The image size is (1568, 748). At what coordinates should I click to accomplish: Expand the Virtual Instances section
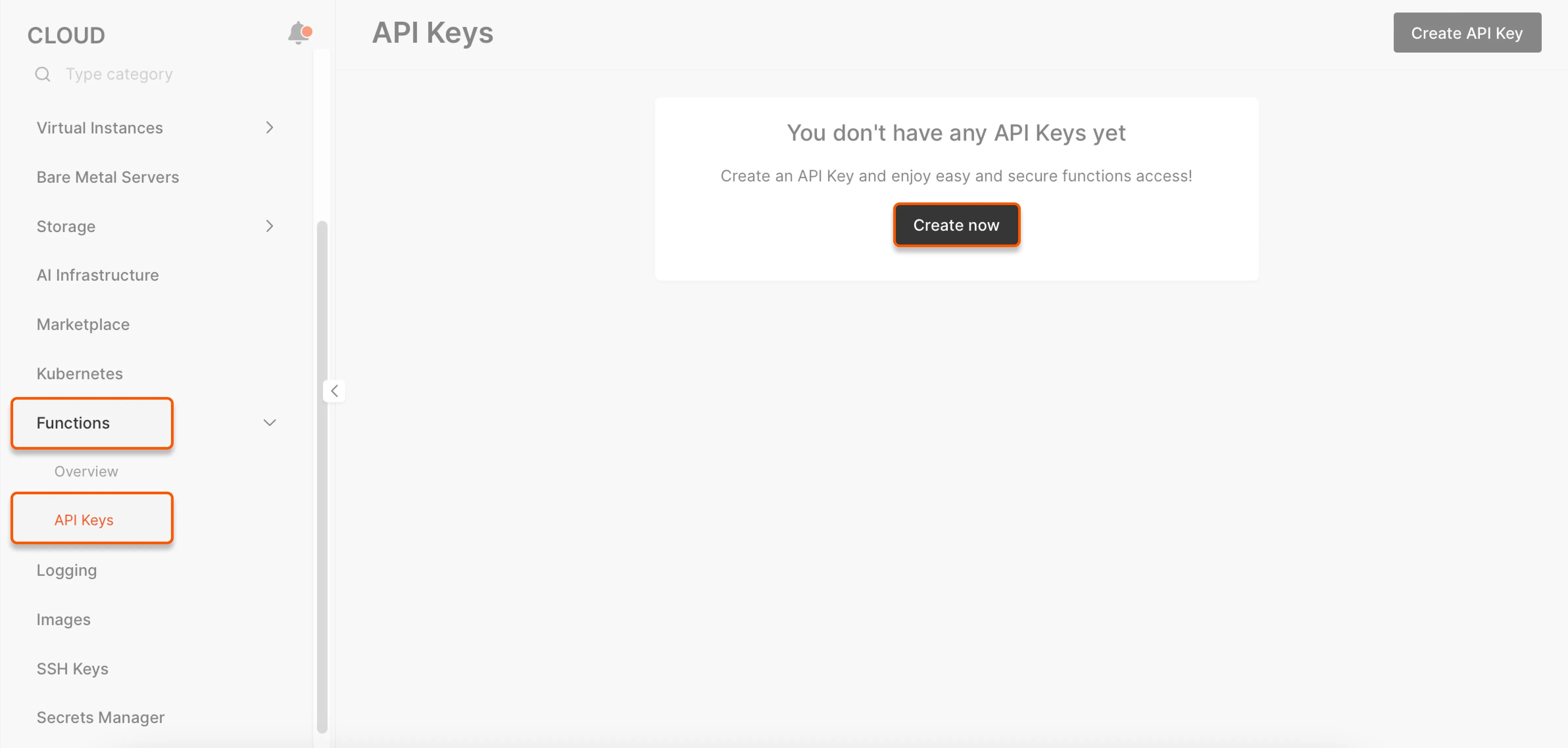(x=270, y=128)
